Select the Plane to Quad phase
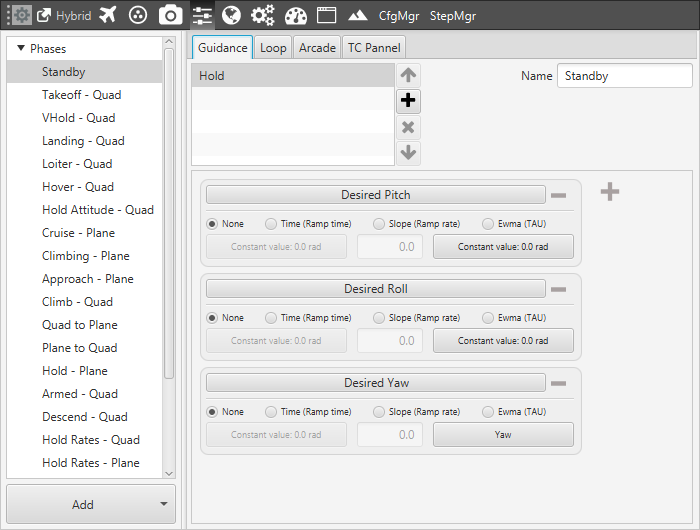 84,347
